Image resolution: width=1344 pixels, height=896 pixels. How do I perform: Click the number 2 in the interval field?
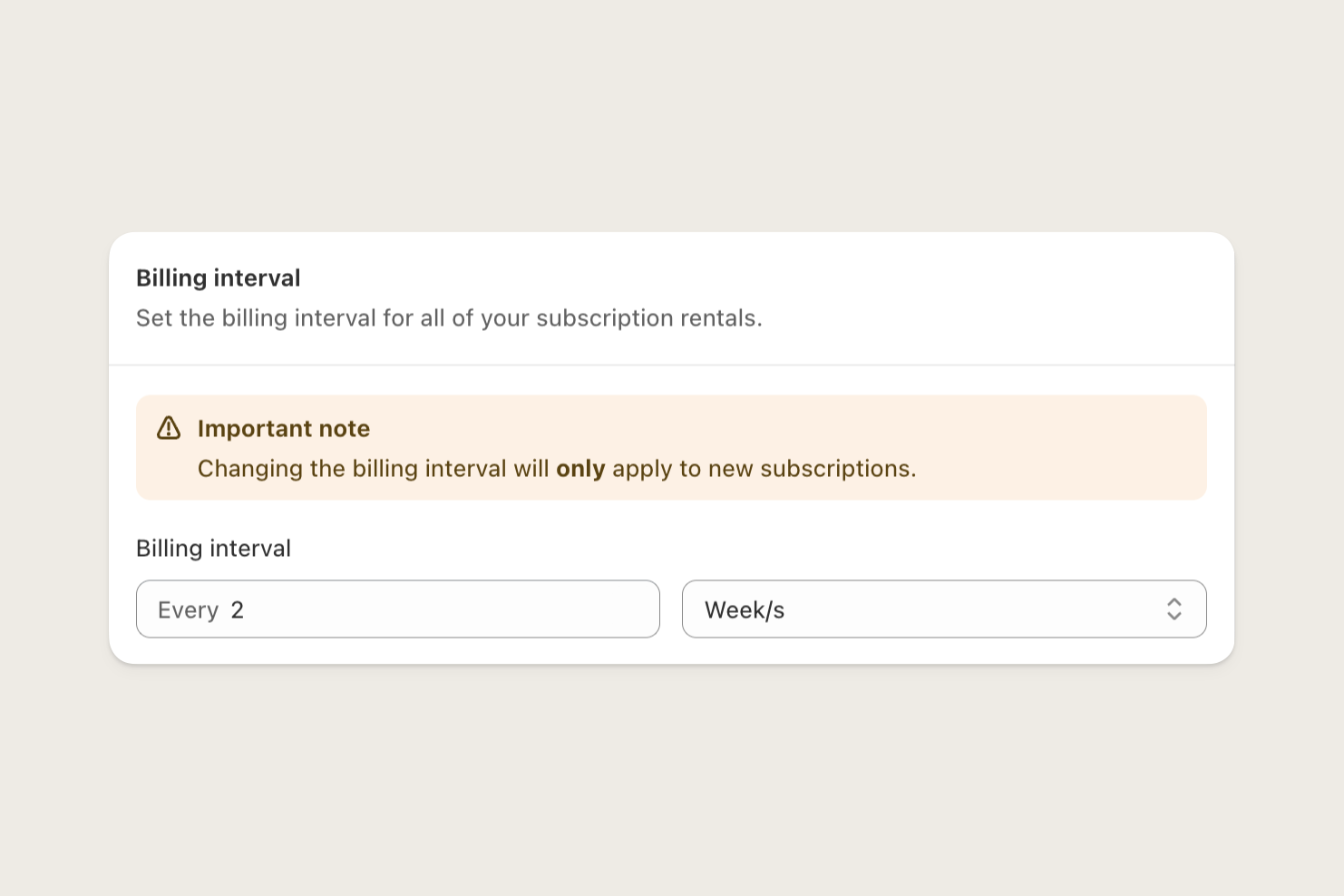238,610
